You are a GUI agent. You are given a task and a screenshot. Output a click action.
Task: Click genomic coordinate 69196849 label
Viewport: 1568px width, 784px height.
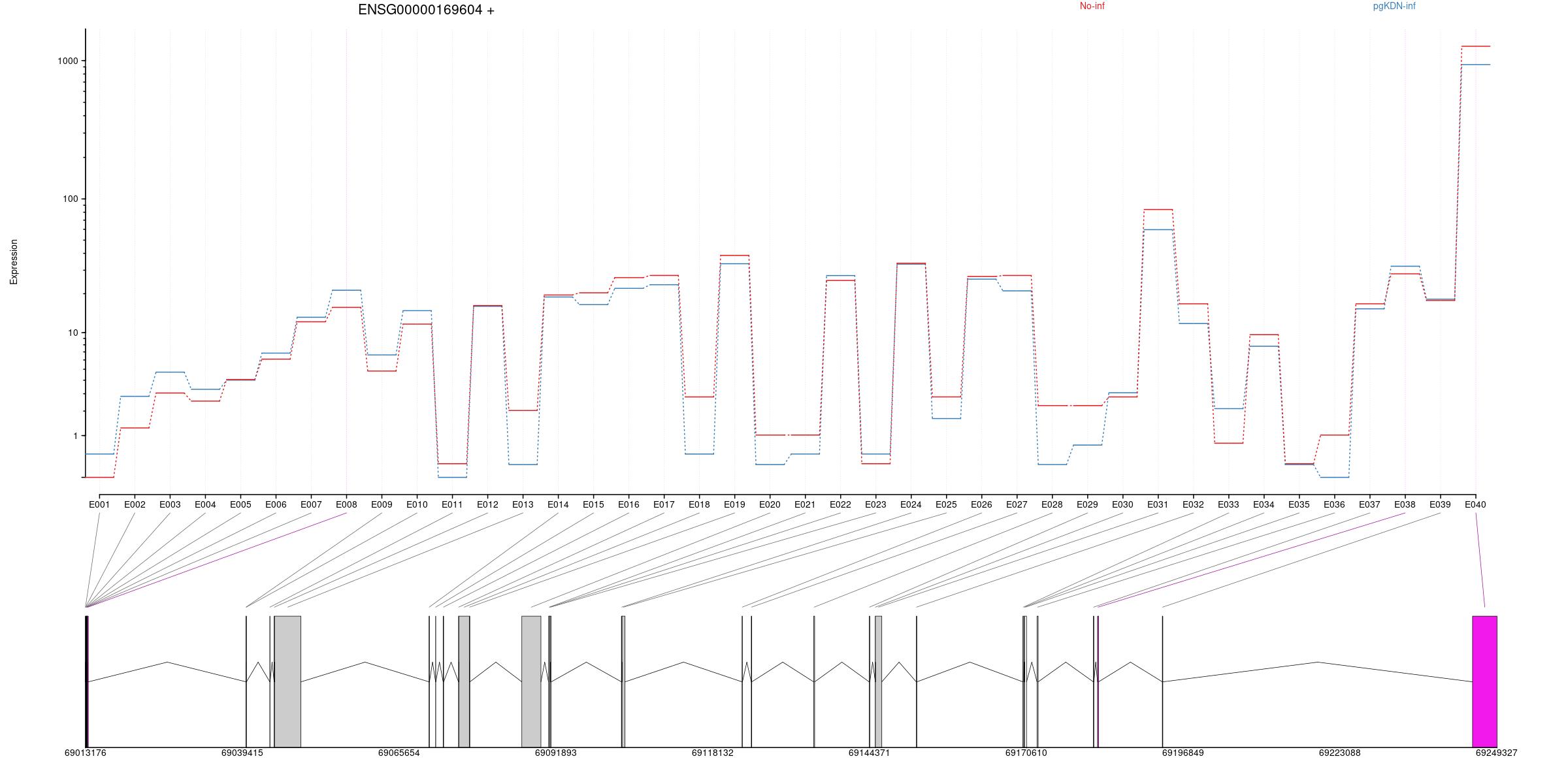tap(1183, 753)
